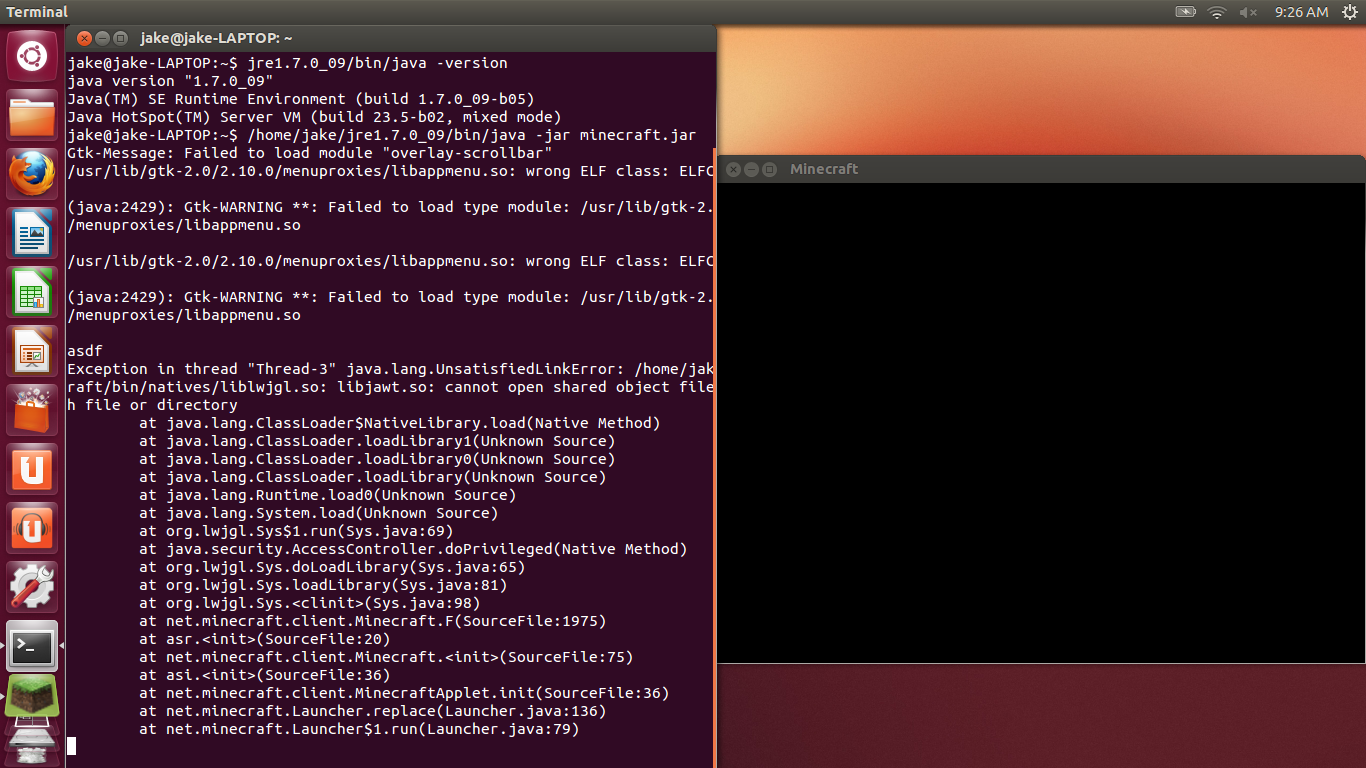Open the 9:26 AM clock menu

click(x=1302, y=12)
